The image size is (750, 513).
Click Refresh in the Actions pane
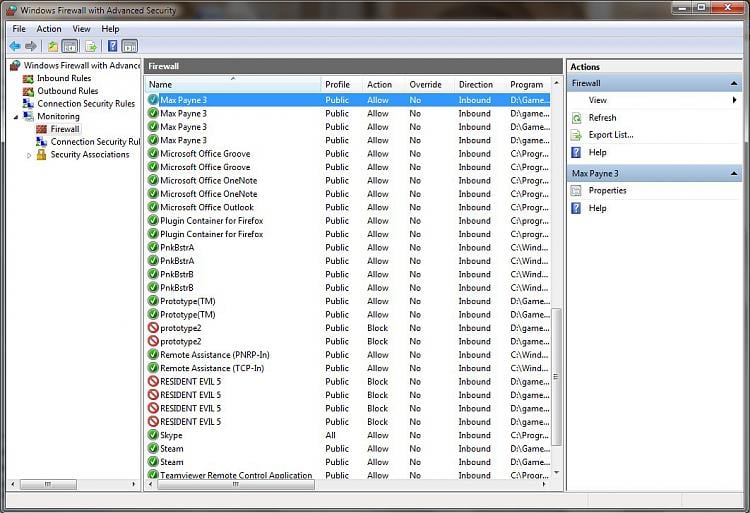tap(602, 118)
